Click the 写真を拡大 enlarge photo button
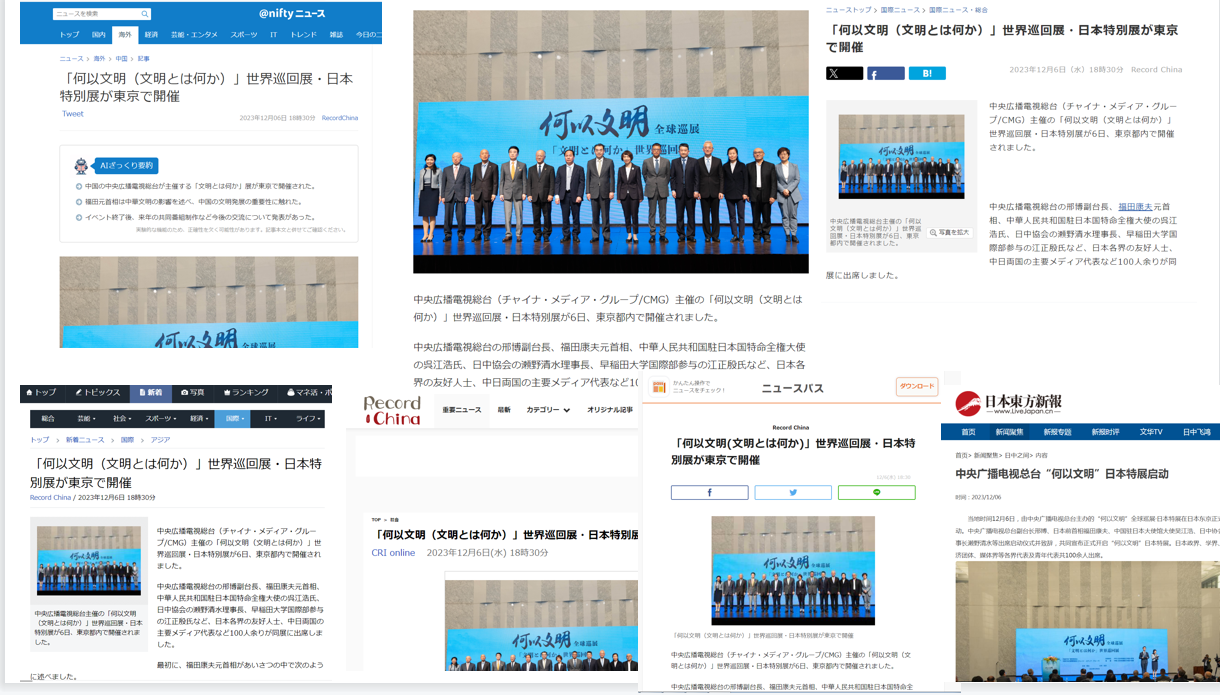The image size is (1220, 695). [x=950, y=232]
